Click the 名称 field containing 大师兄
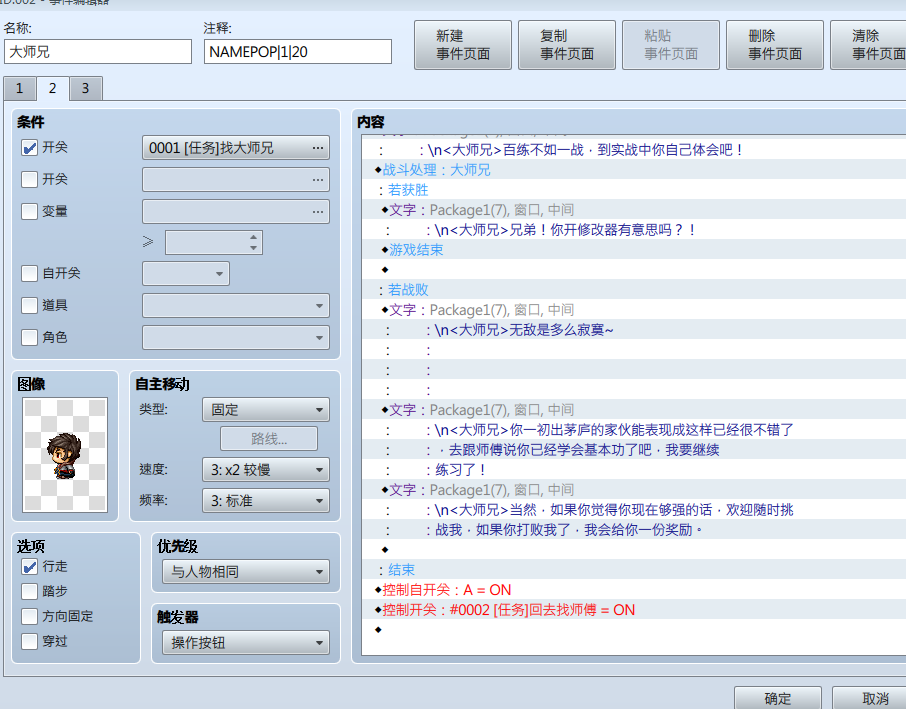Image resolution: width=906 pixels, height=709 pixels. point(98,52)
